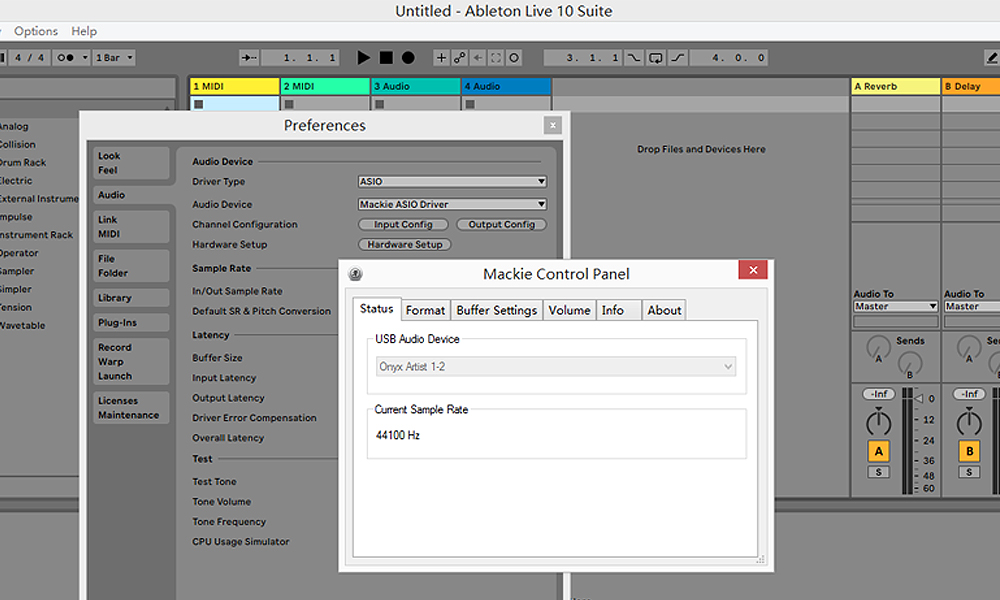
Task: Adjust the A Reverb volume fader handle
Action: coord(878,420)
